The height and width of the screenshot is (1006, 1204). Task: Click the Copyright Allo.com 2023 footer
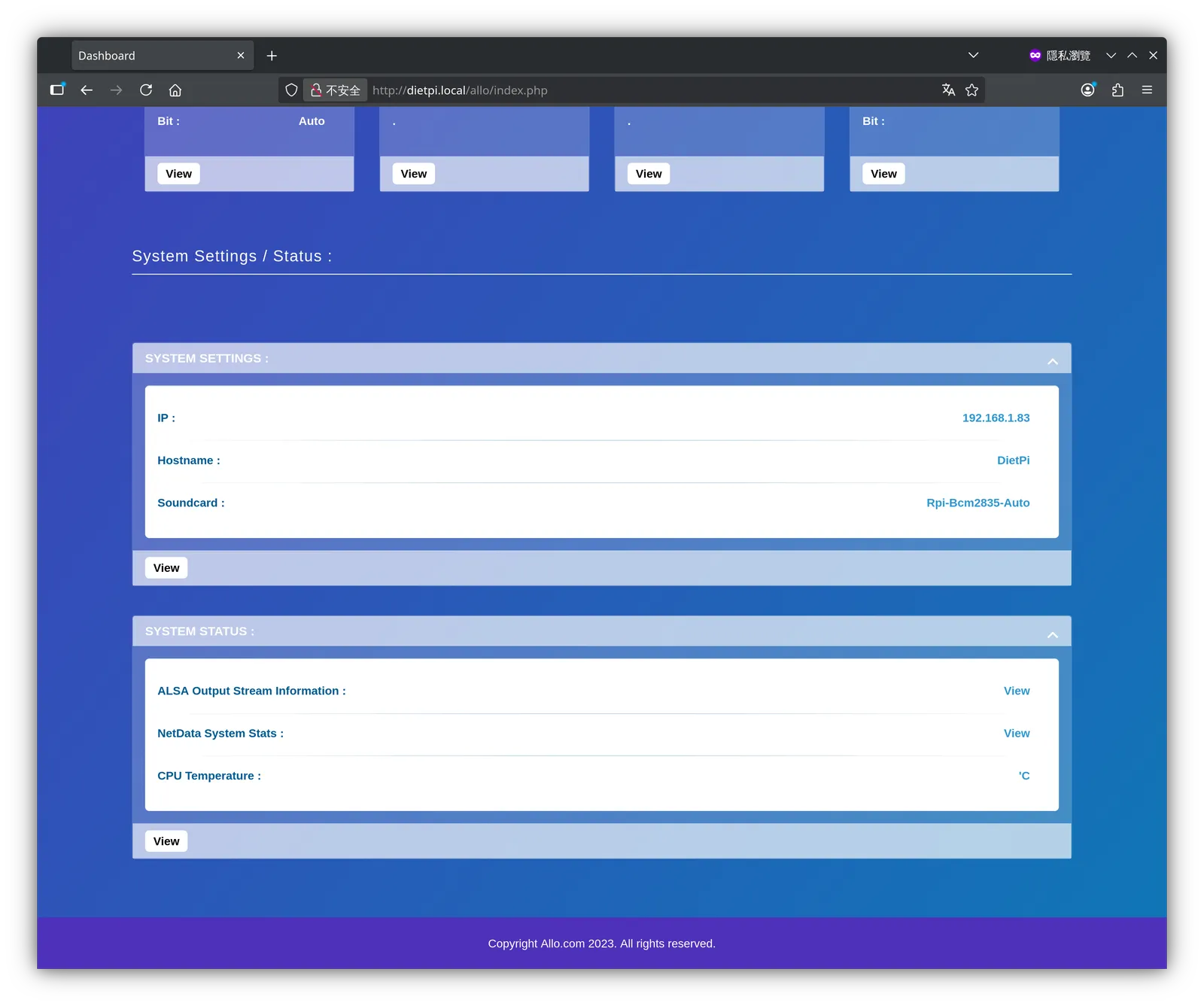pyautogui.click(x=601, y=944)
